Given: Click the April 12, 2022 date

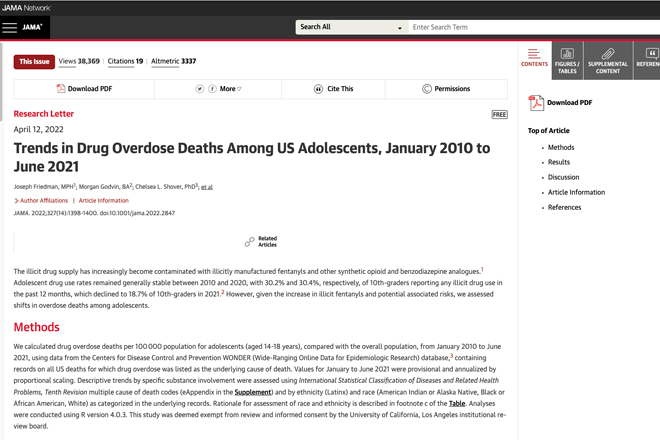Looking at the screenshot, I should 38,129.
